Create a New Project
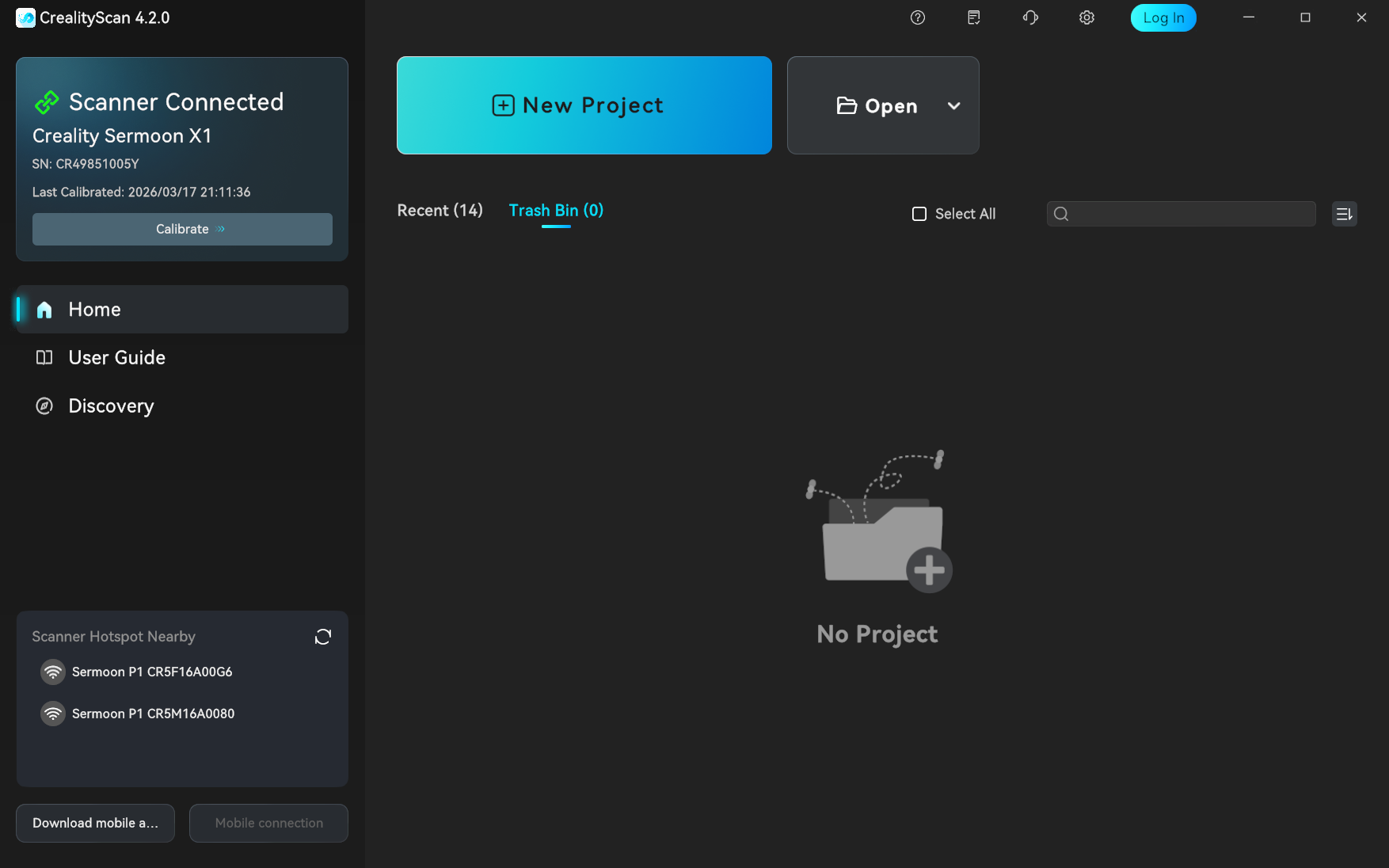This screenshot has height=868, width=1389. [584, 105]
